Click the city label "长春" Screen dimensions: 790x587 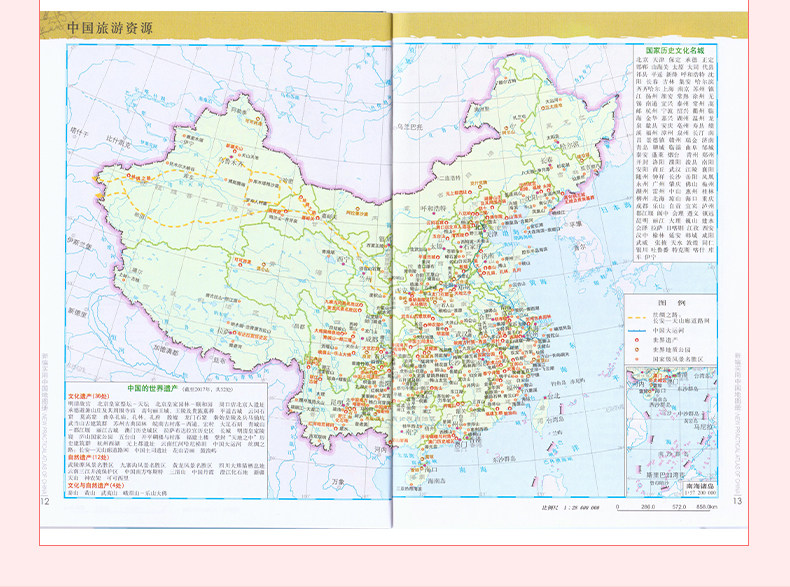point(547,160)
